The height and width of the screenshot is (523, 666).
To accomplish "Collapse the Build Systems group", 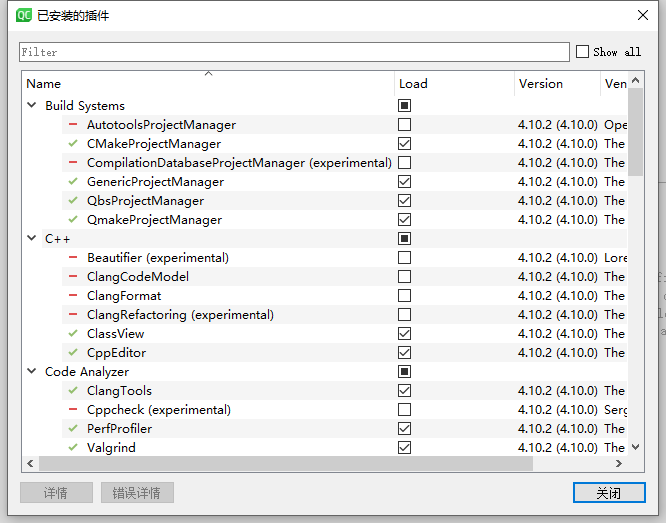I will click(31, 105).
